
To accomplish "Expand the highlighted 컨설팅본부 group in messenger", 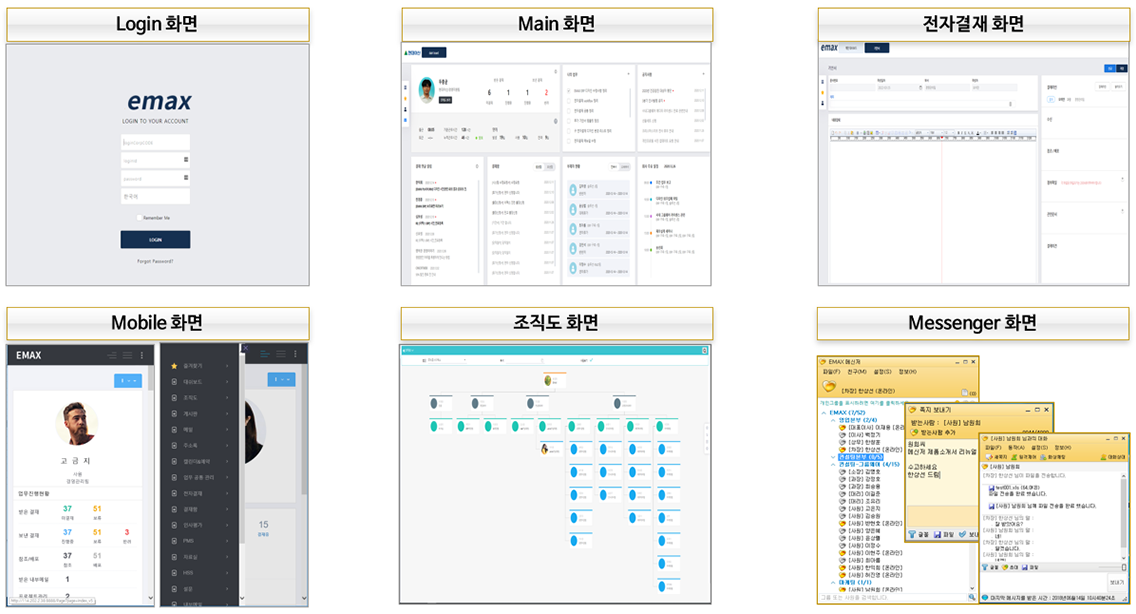I will [832, 457].
